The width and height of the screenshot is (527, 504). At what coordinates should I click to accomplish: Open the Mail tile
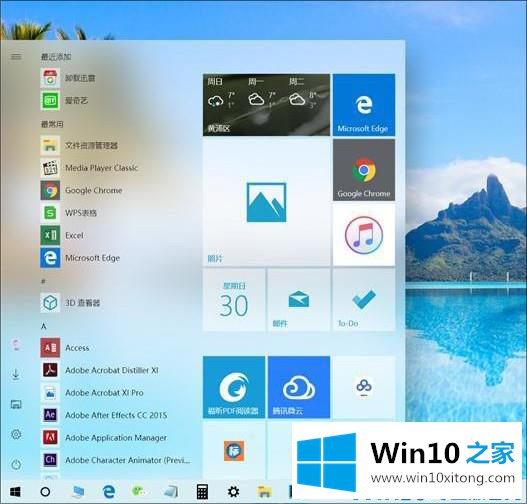tap(299, 300)
